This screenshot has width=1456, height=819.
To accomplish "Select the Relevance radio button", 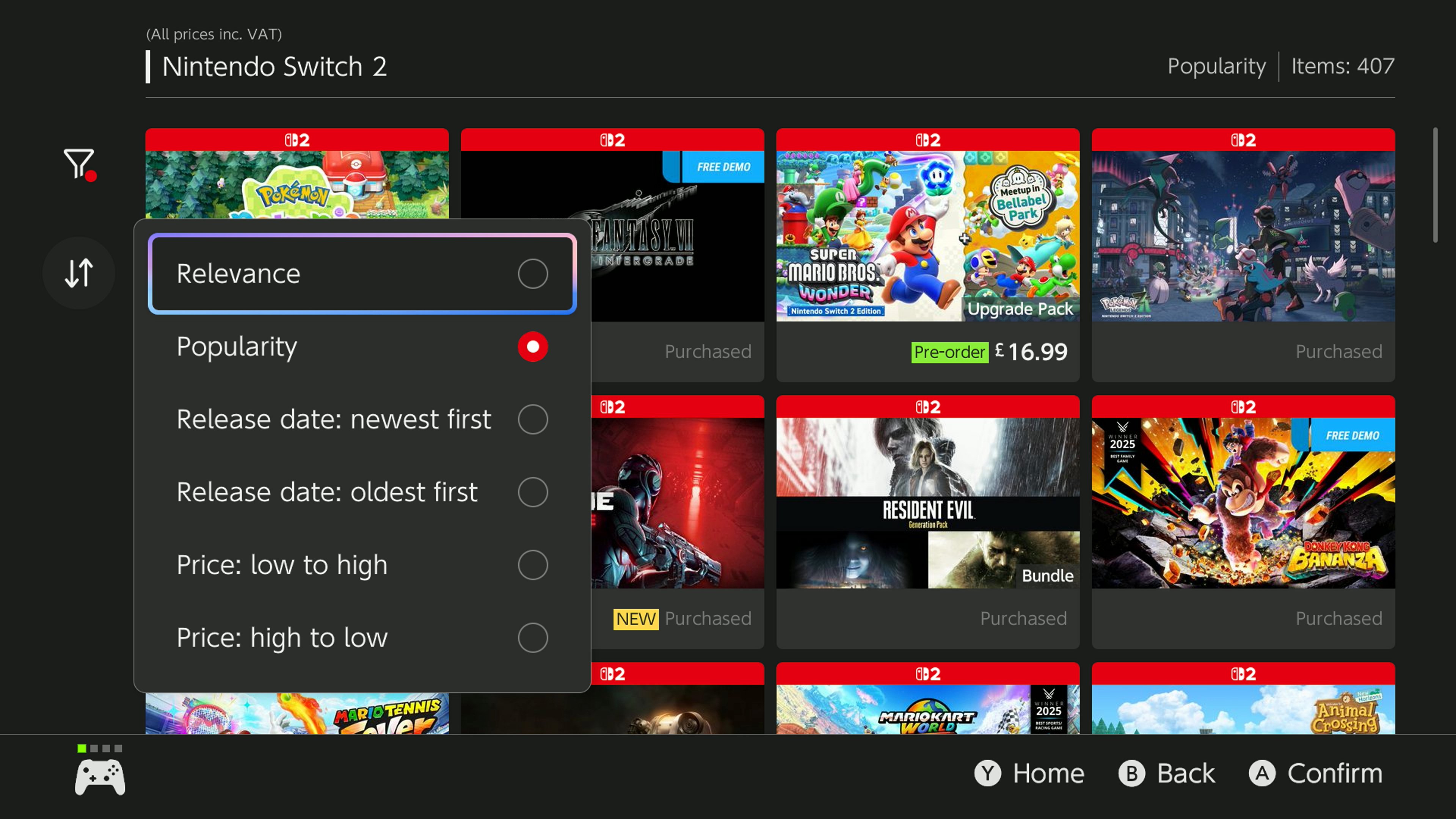I will pyautogui.click(x=532, y=273).
